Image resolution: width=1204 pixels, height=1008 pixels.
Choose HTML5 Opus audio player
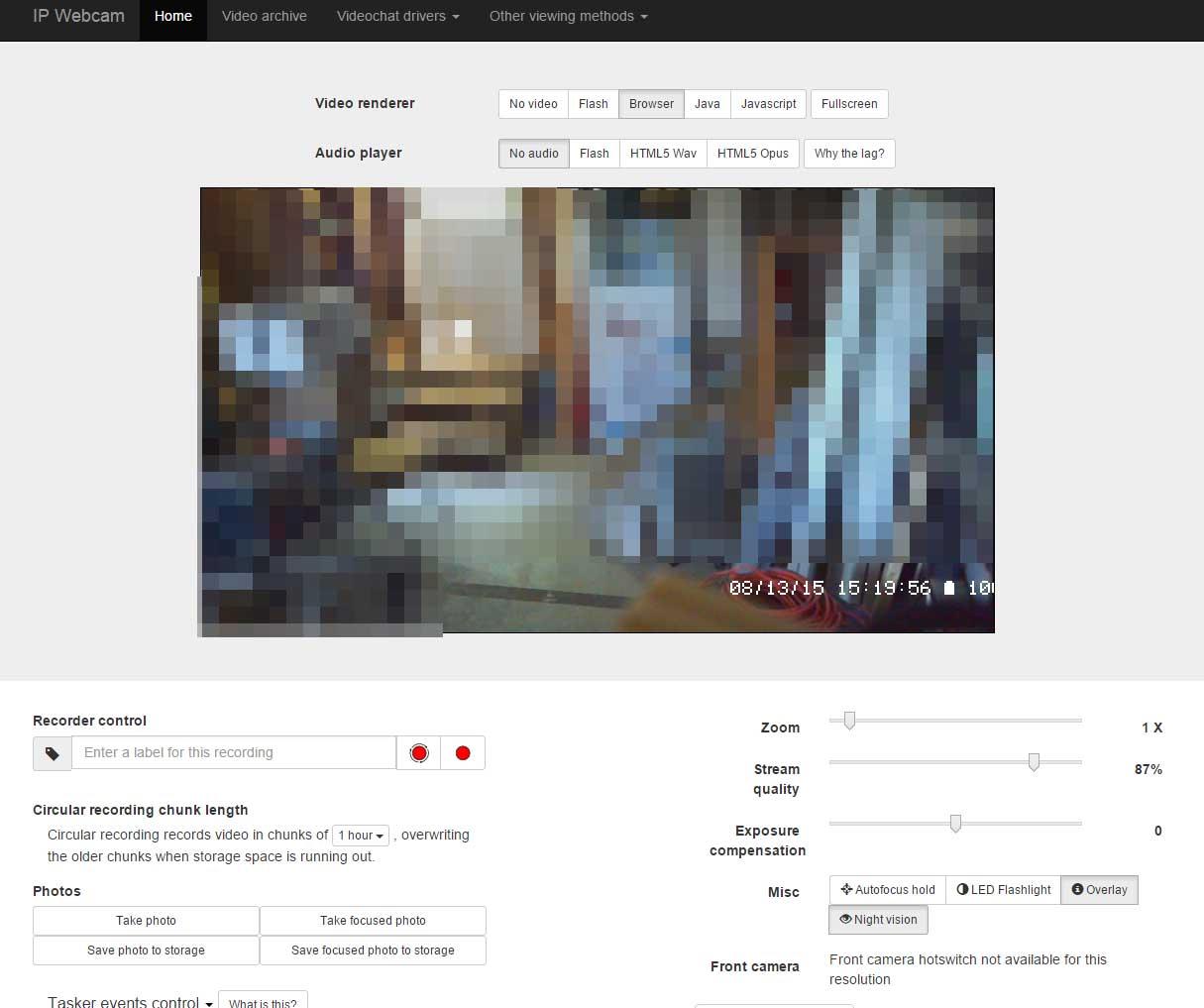coord(752,154)
